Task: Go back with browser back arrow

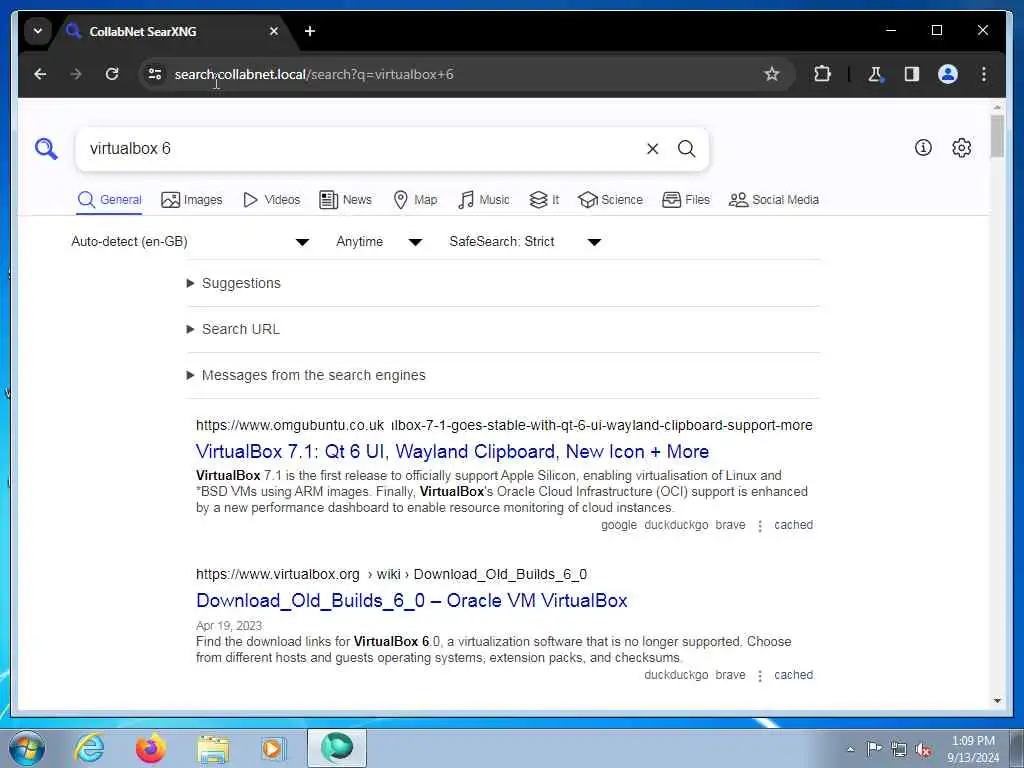Action: point(40,74)
